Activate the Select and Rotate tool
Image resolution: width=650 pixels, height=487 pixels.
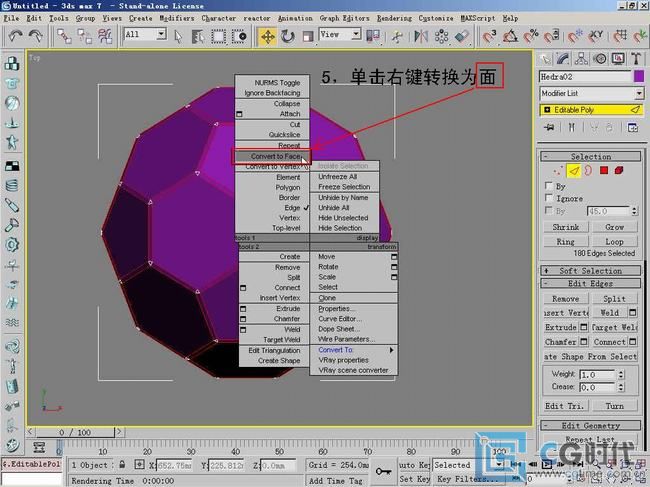[287, 36]
